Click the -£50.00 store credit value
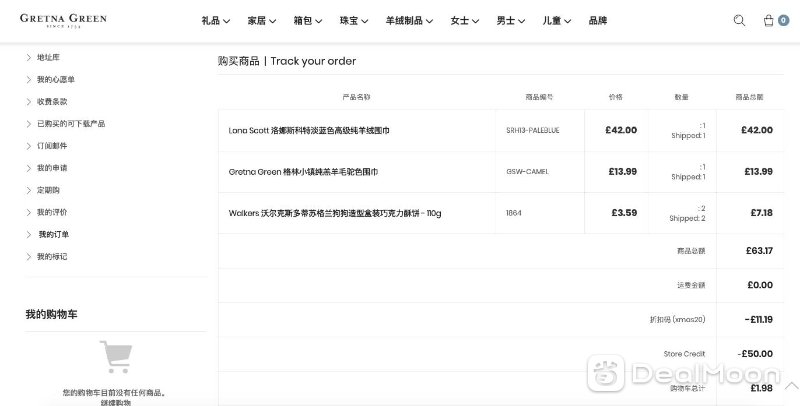 (755, 353)
